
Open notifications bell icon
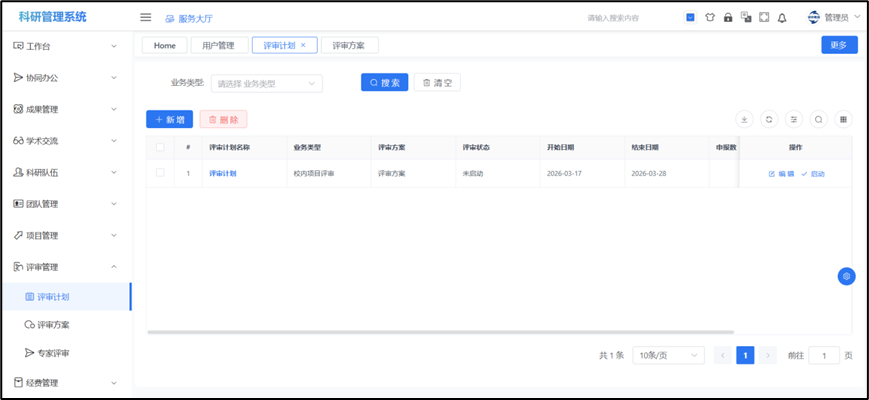click(x=782, y=17)
